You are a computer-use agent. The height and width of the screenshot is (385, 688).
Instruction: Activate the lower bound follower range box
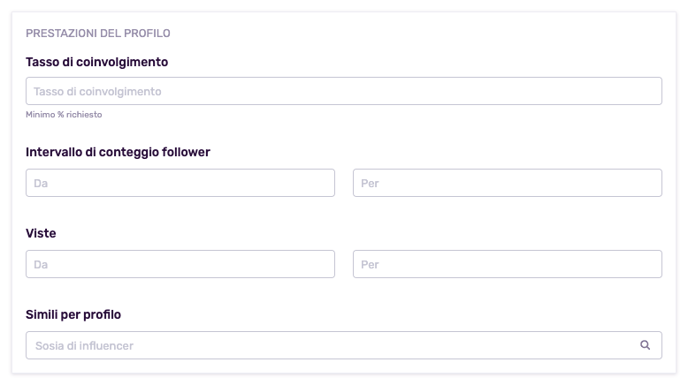pos(180,183)
